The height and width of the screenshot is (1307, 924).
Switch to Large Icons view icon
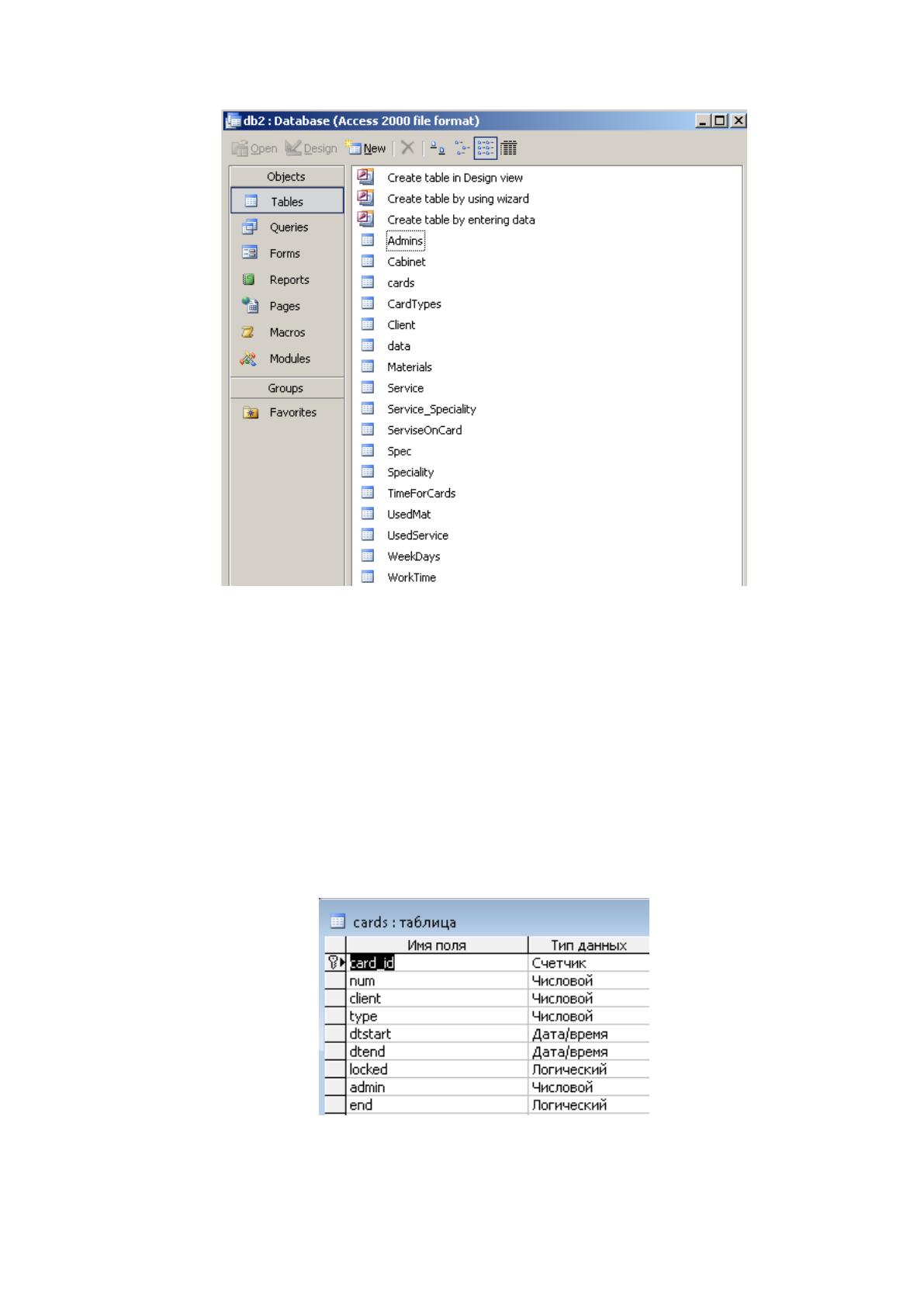coord(438,147)
